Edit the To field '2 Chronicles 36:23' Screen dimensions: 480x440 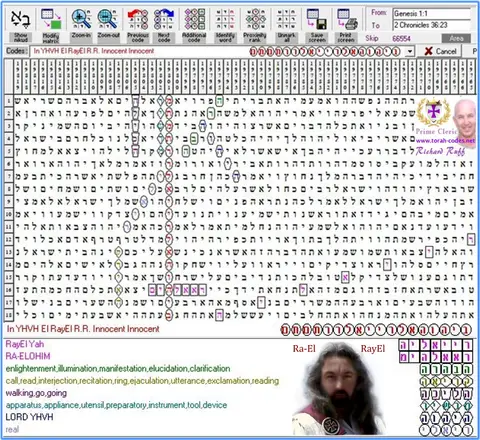click(x=431, y=25)
